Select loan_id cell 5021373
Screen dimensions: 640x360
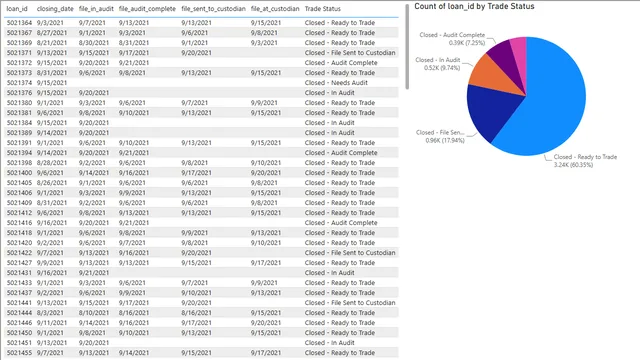point(19,73)
